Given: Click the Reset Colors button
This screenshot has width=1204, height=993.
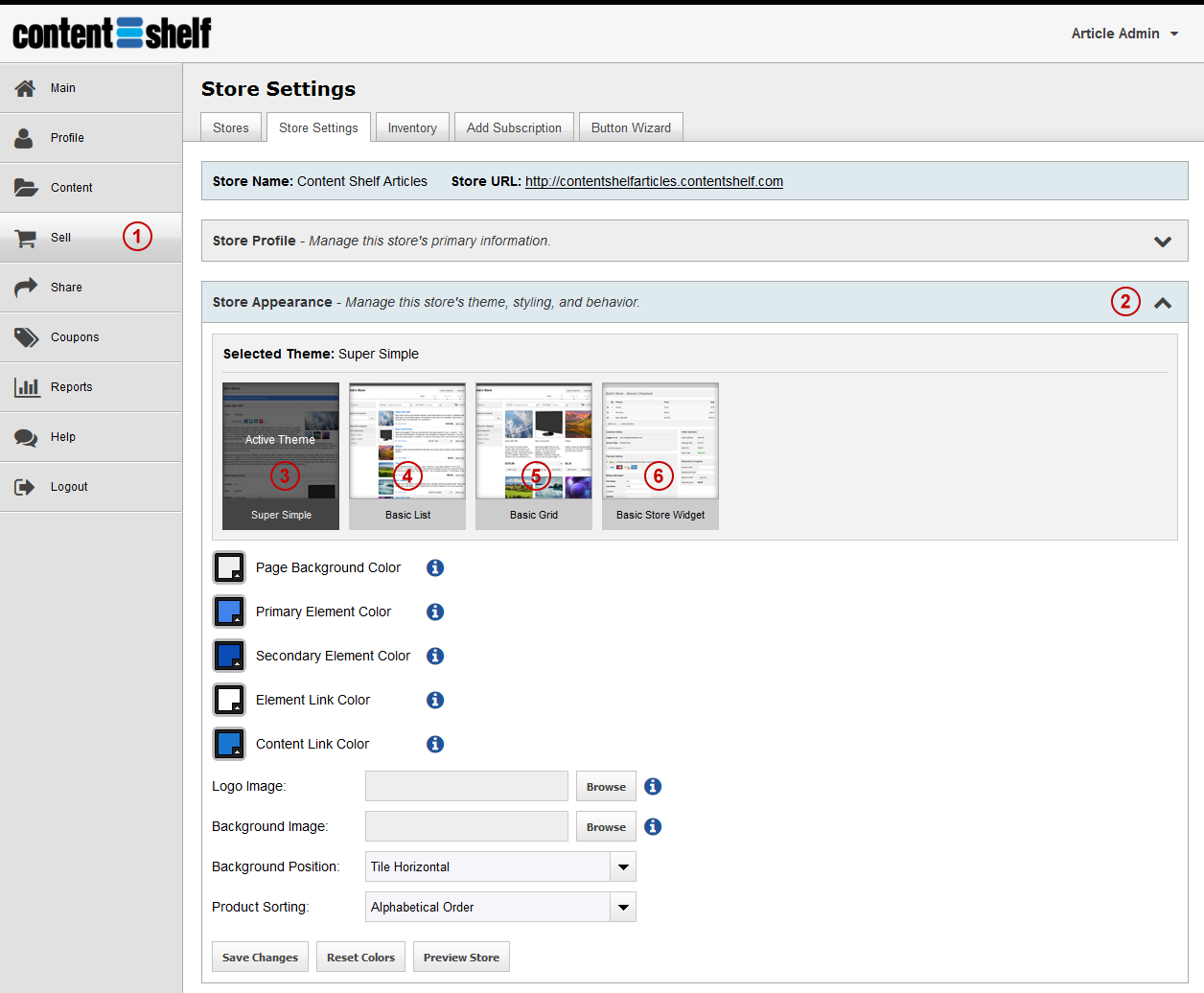Looking at the screenshot, I should tap(360, 957).
